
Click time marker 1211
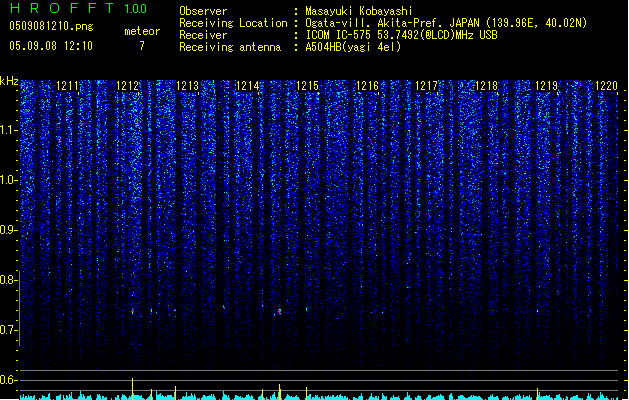(67, 86)
